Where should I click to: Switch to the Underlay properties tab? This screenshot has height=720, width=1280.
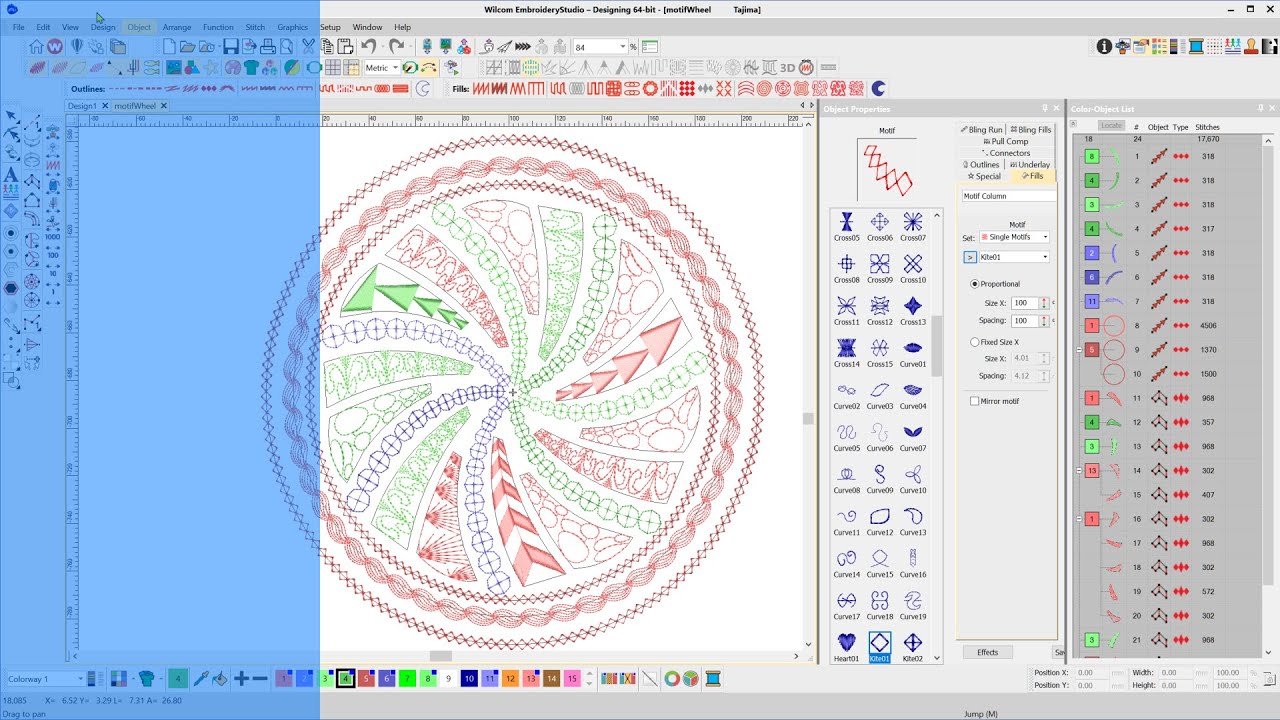(1030, 165)
